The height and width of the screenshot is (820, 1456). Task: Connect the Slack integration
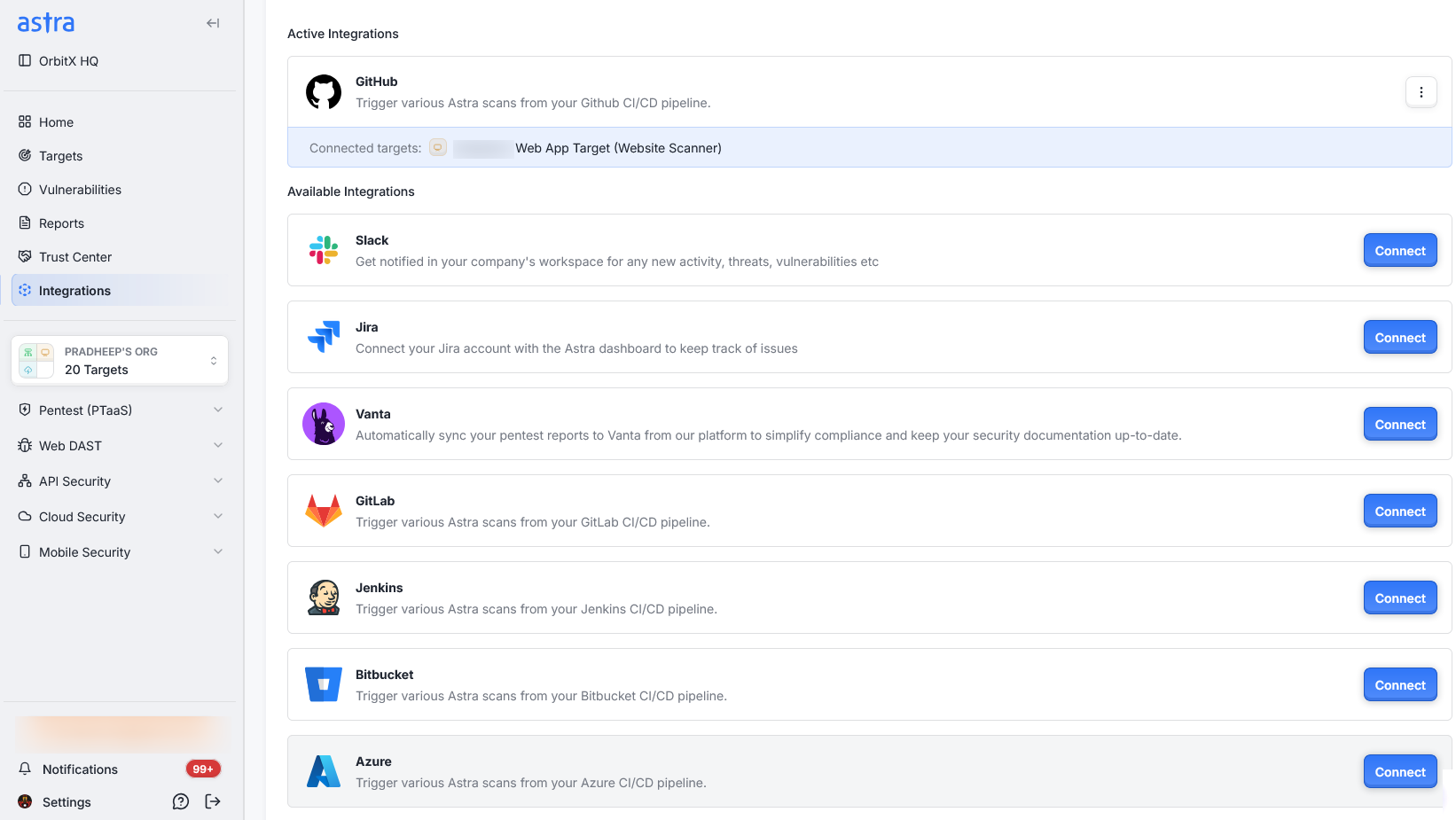click(x=1400, y=250)
